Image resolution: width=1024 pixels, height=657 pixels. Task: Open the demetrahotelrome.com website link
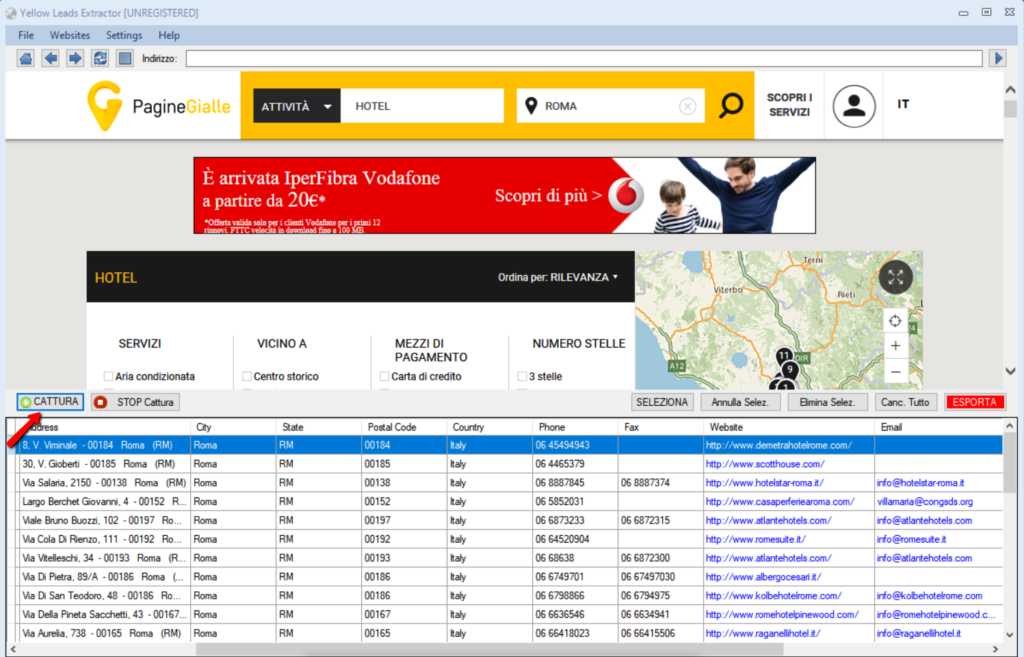[x=778, y=445]
